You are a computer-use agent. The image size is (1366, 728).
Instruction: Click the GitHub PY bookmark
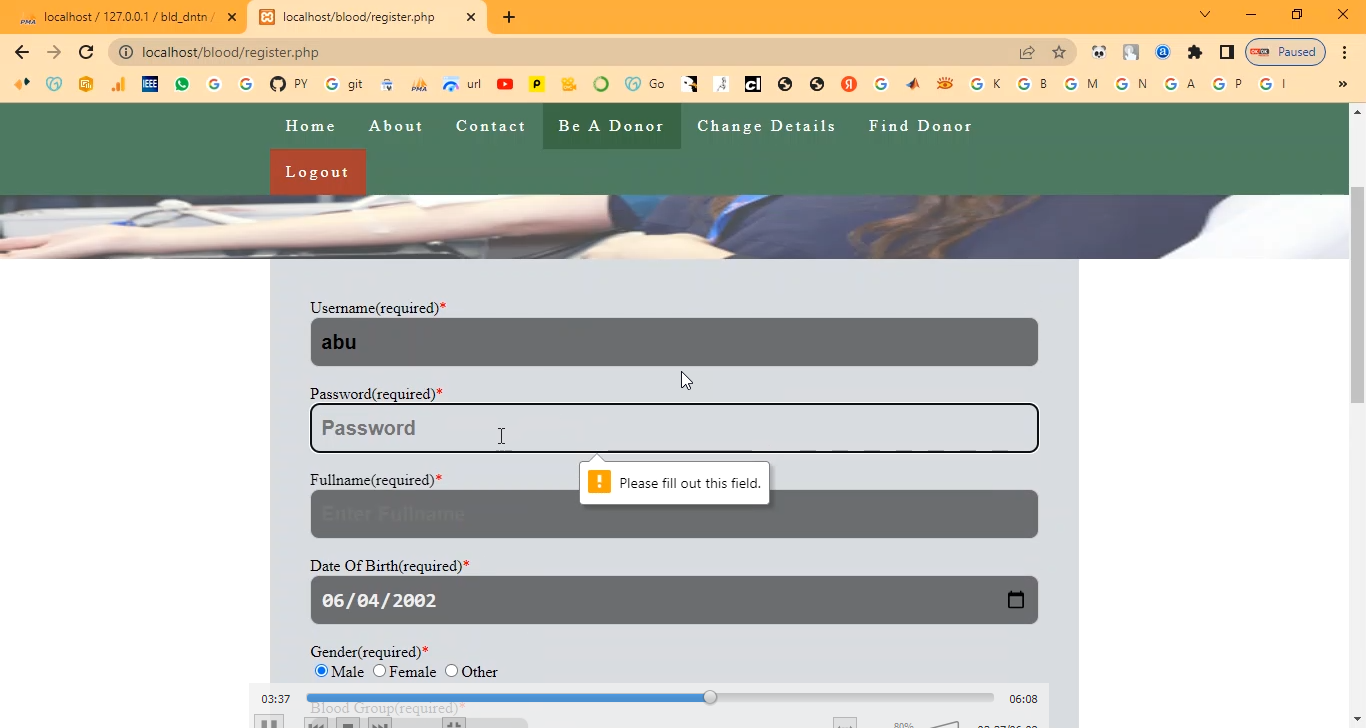click(x=289, y=84)
